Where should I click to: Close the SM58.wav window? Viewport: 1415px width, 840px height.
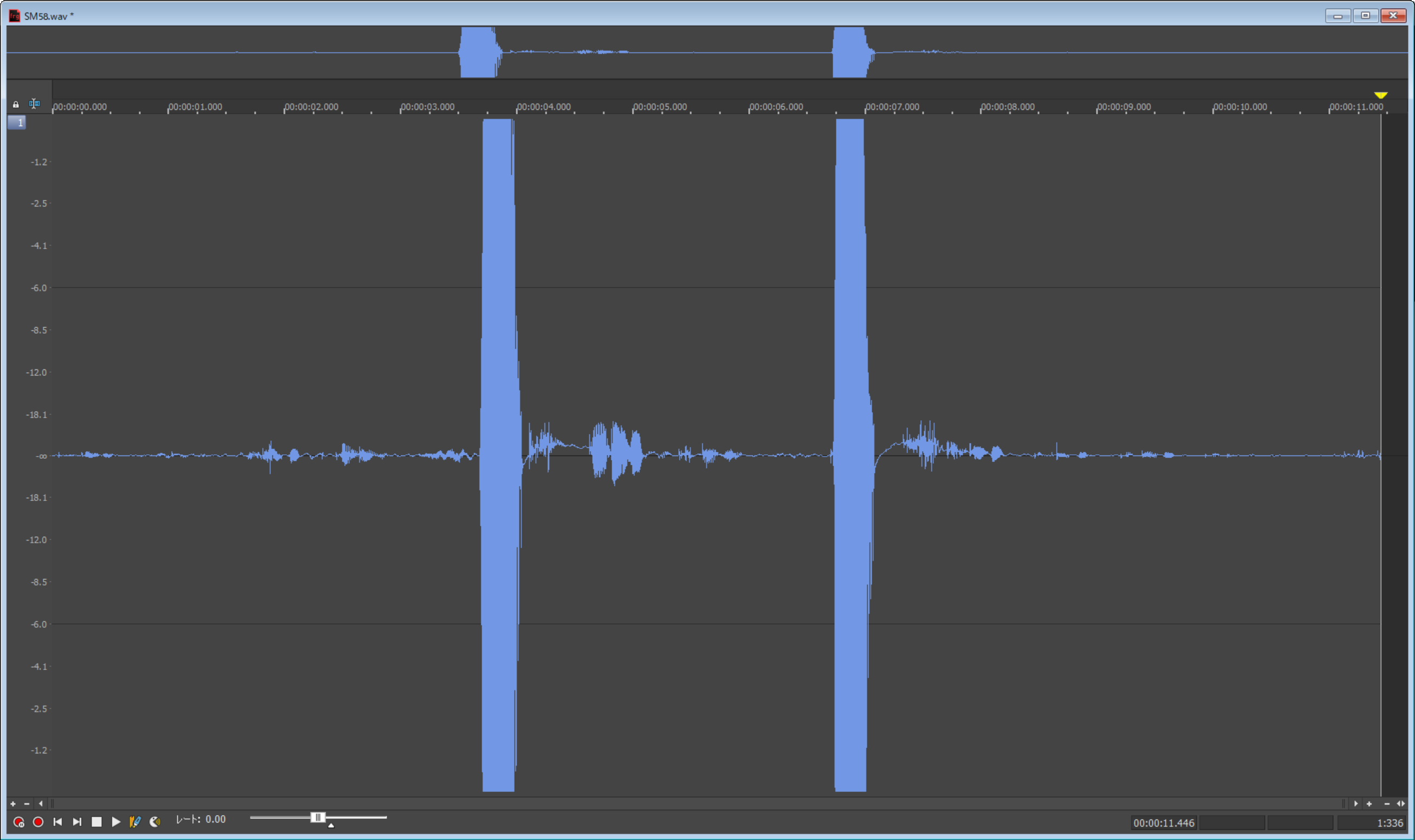coord(1393,16)
